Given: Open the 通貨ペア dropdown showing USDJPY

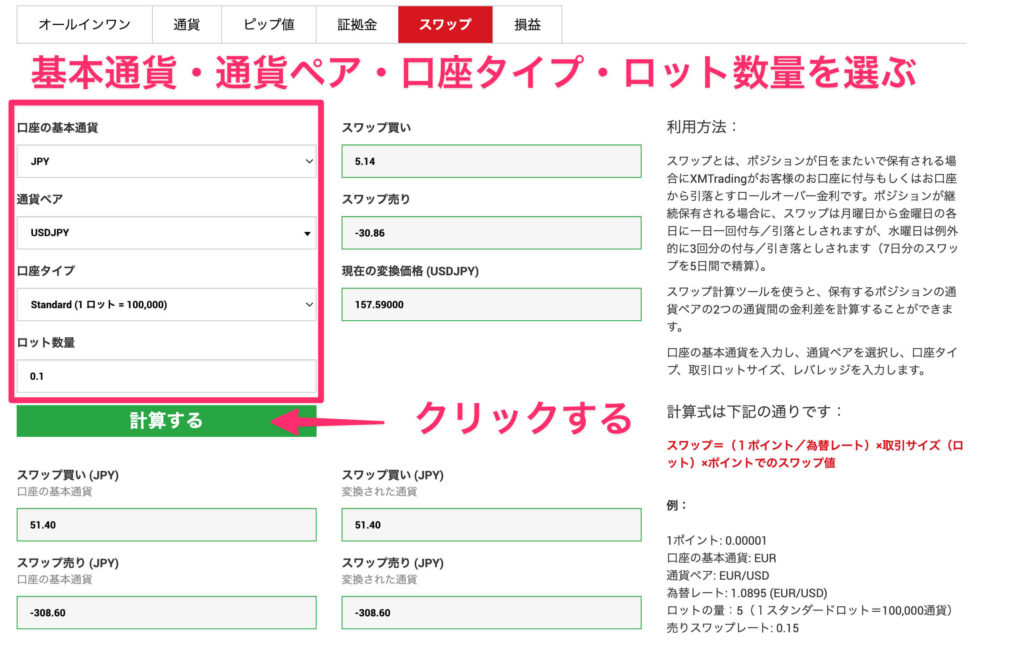Looking at the screenshot, I should click(x=166, y=232).
